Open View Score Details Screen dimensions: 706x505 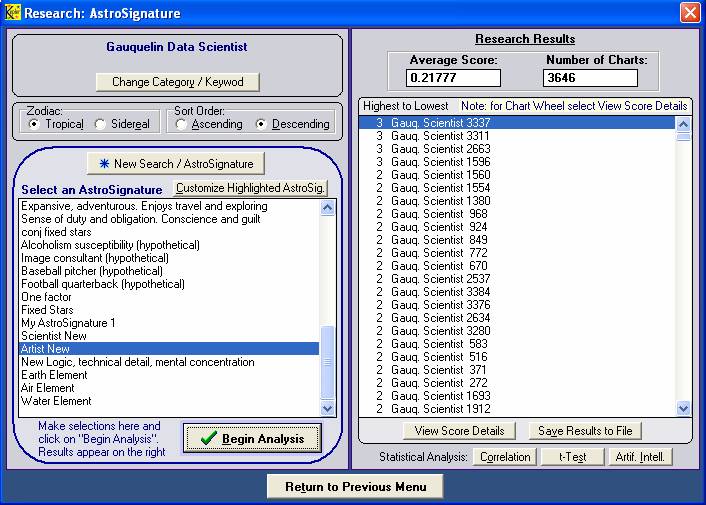459,431
